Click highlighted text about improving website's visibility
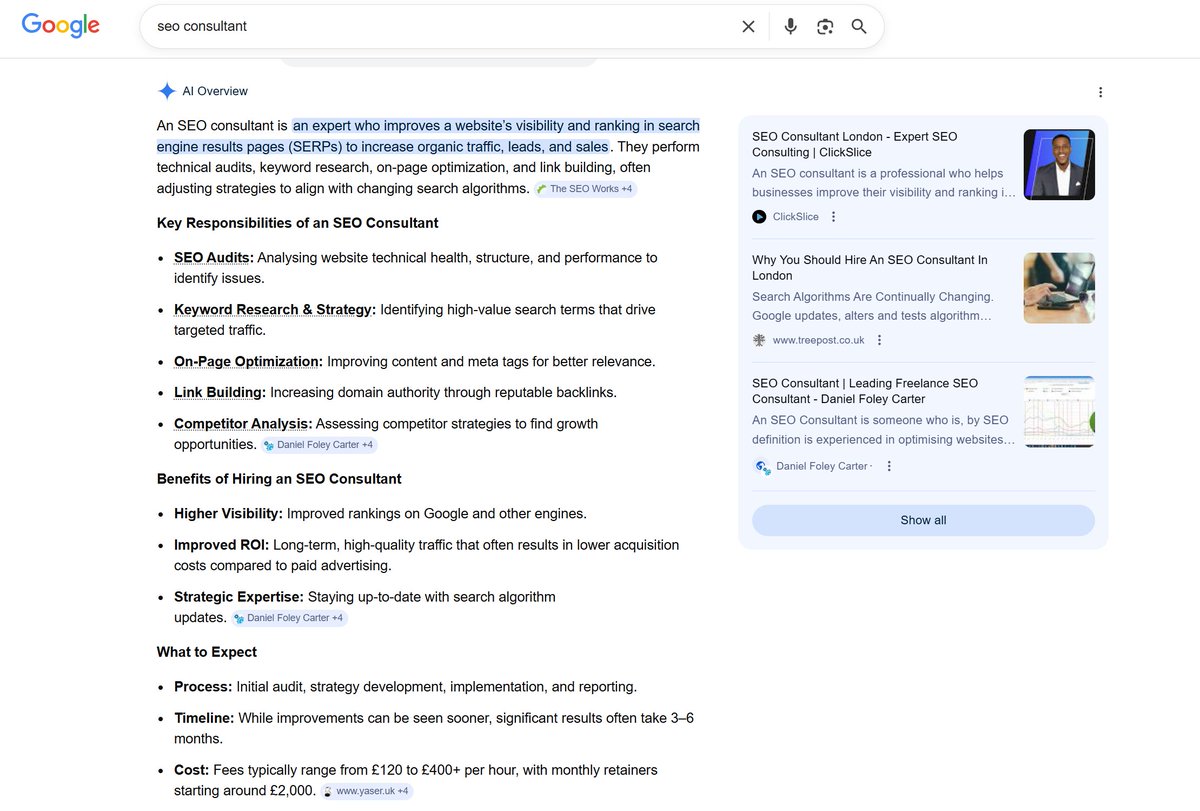 [x=428, y=136]
